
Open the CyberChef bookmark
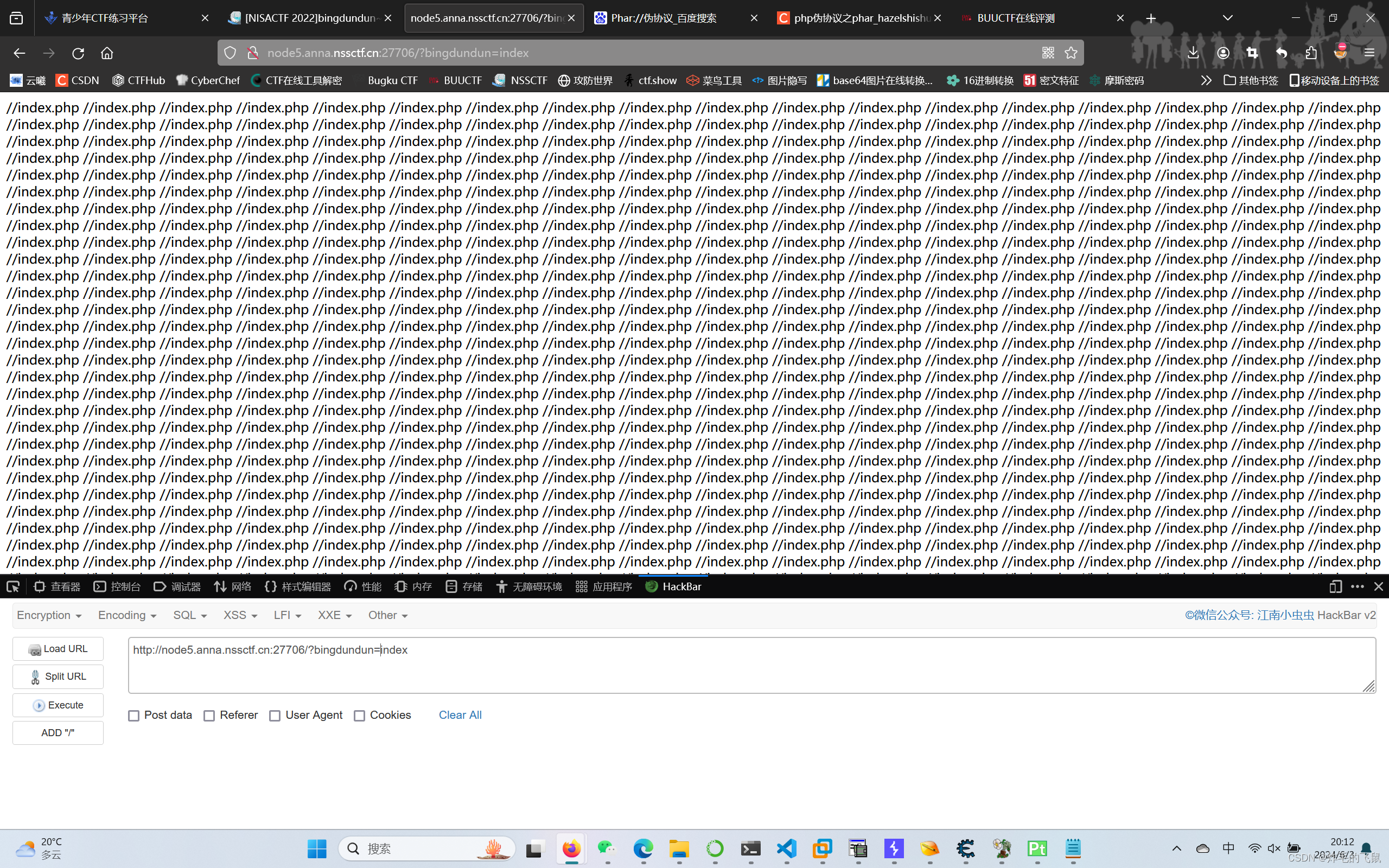click(208, 80)
